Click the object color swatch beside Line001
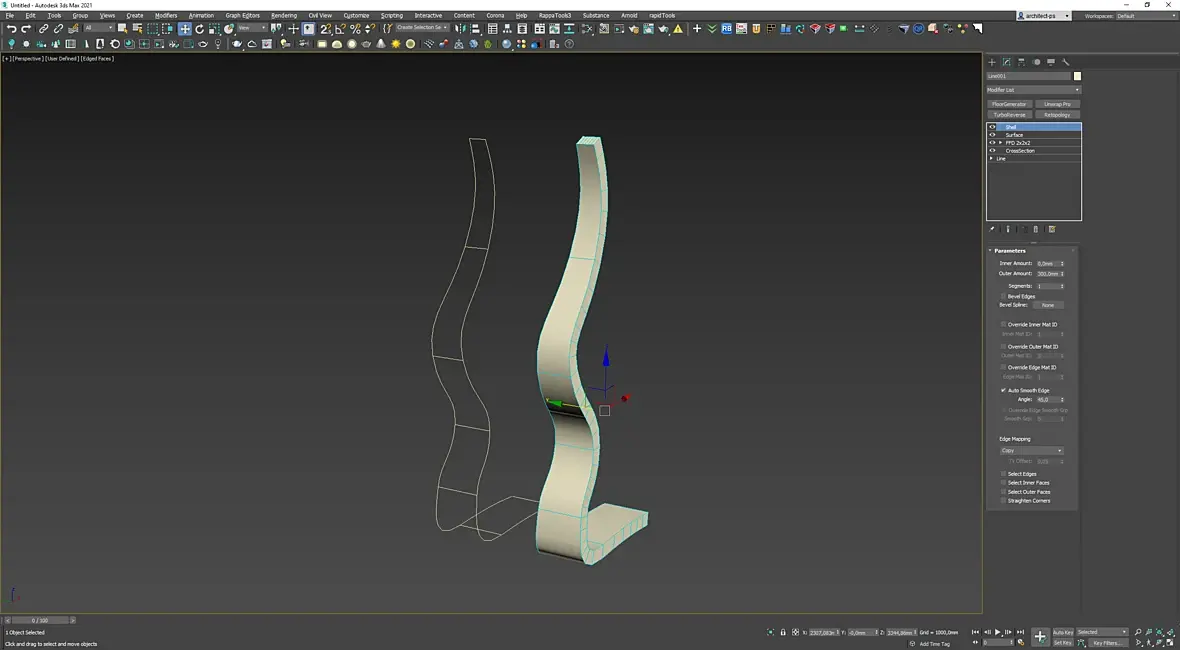1180x650 pixels. click(1077, 76)
